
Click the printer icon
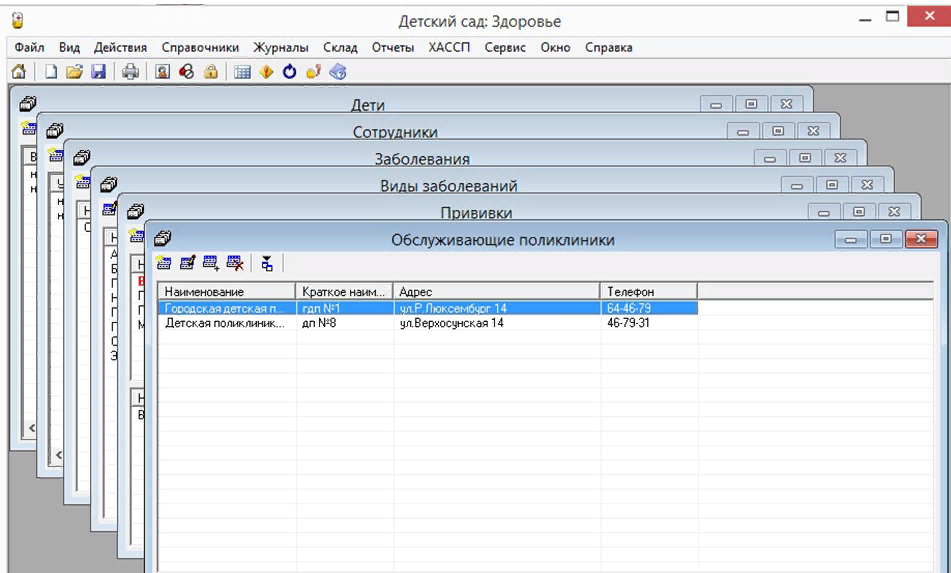[130, 72]
